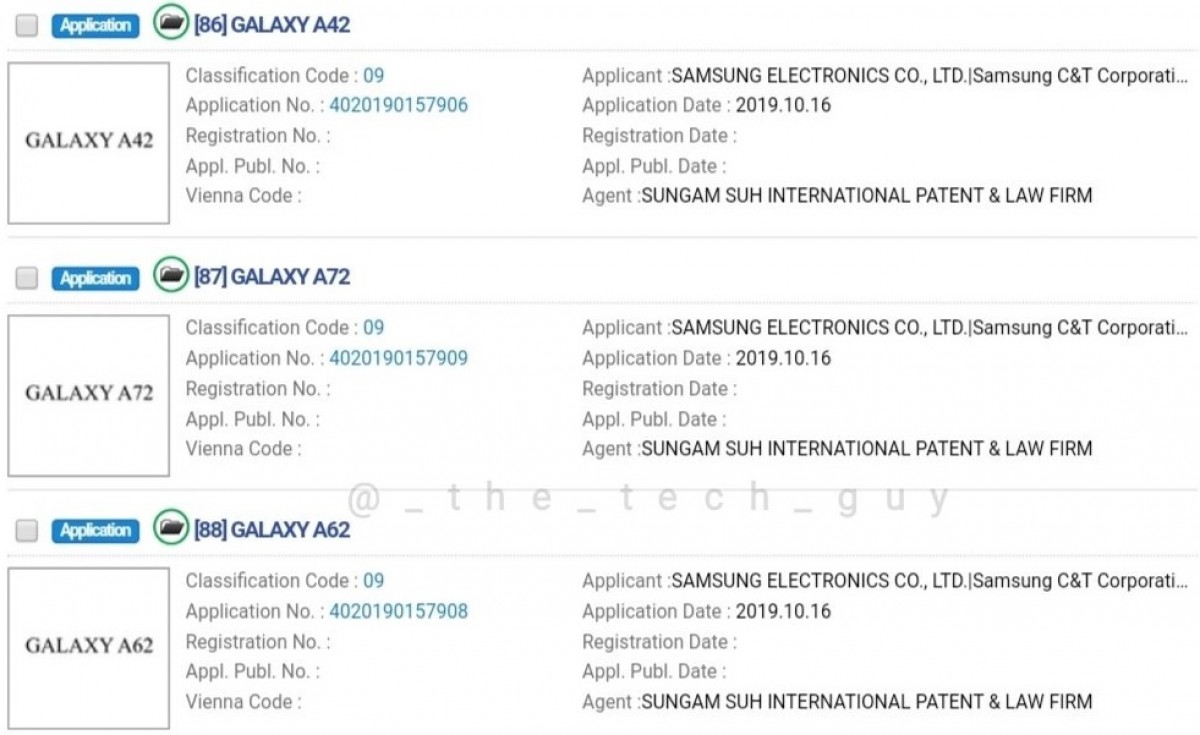
Task: Open the folder icon beside Galaxy A42
Action: click(x=171, y=23)
